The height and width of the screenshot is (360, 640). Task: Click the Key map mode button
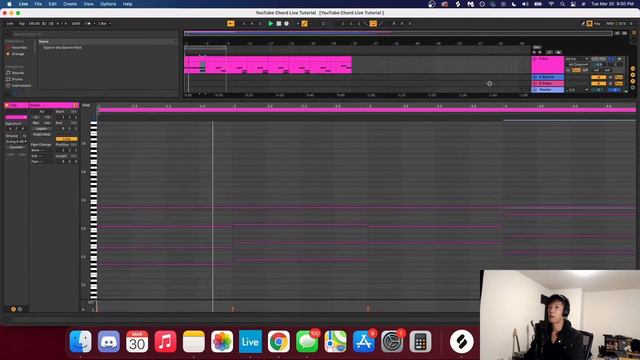click(598, 24)
